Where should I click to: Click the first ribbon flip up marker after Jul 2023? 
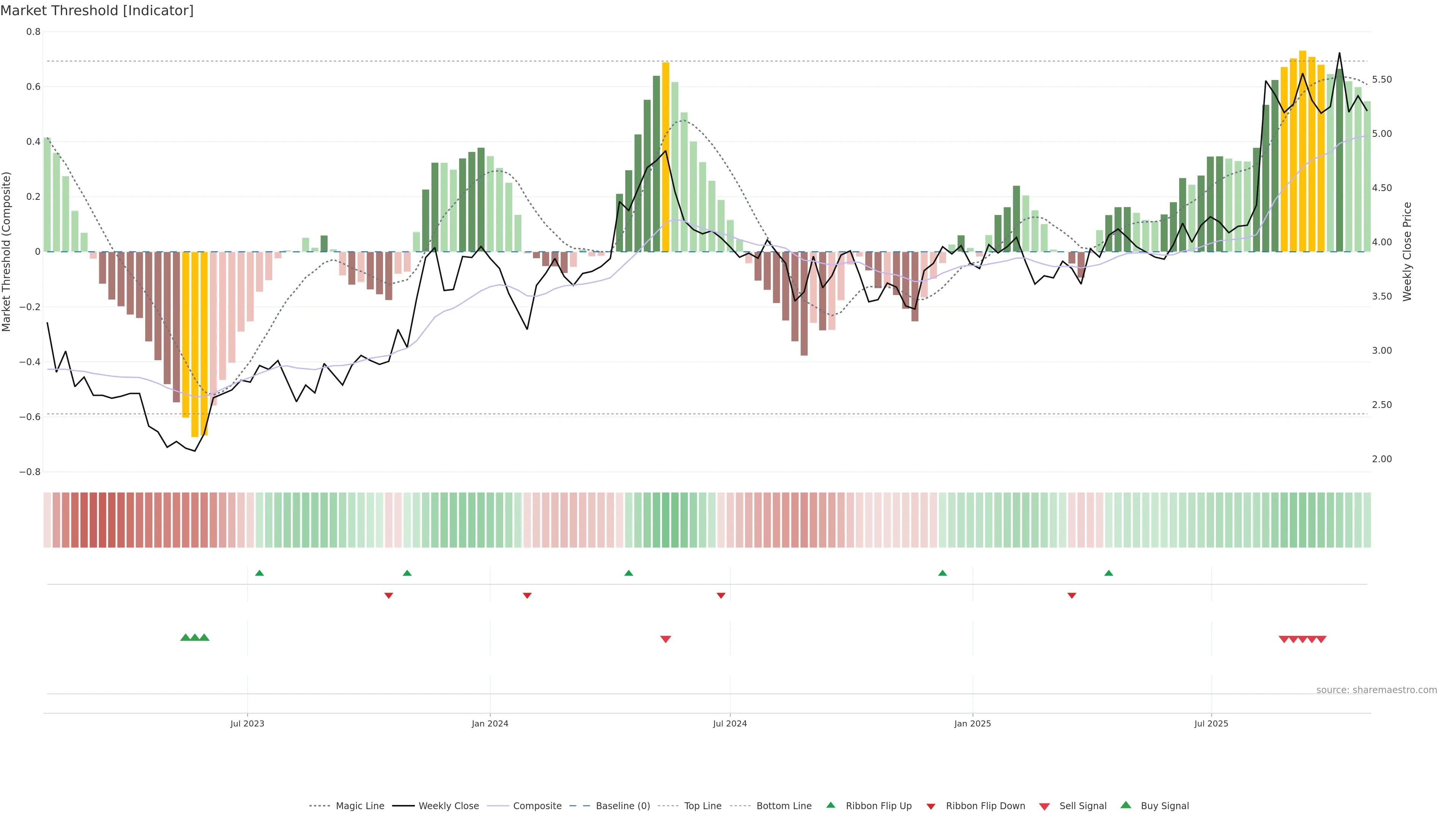(x=259, y=573)
